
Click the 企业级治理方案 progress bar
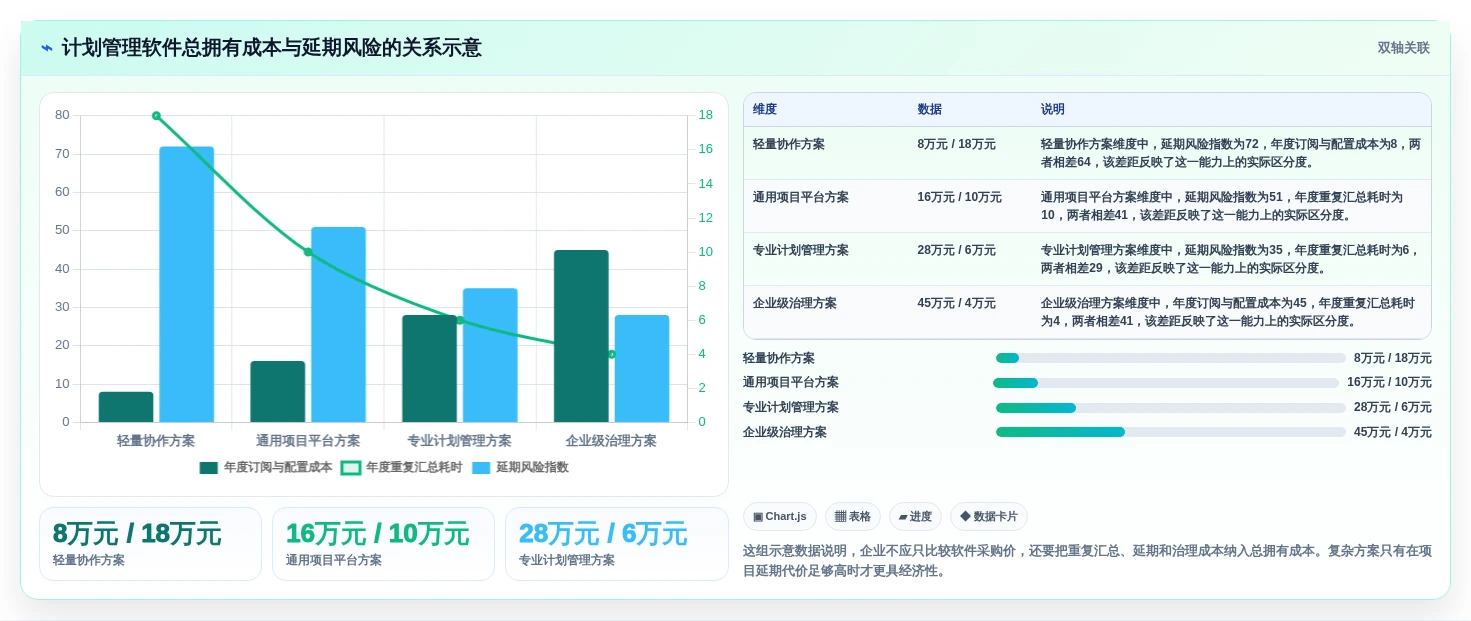tap(1171, 432)
